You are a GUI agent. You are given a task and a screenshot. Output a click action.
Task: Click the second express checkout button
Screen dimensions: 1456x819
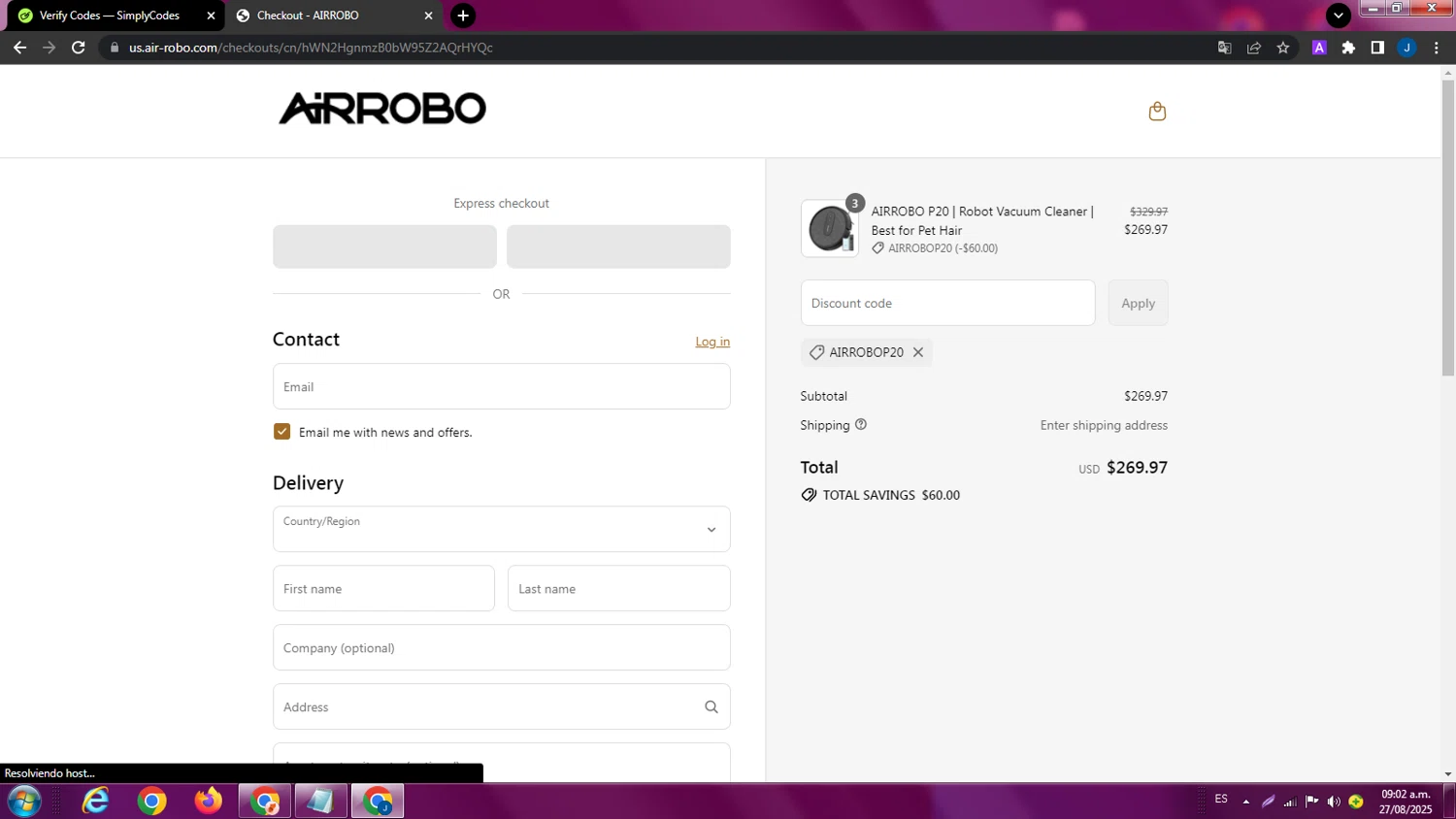pos(618,246)
